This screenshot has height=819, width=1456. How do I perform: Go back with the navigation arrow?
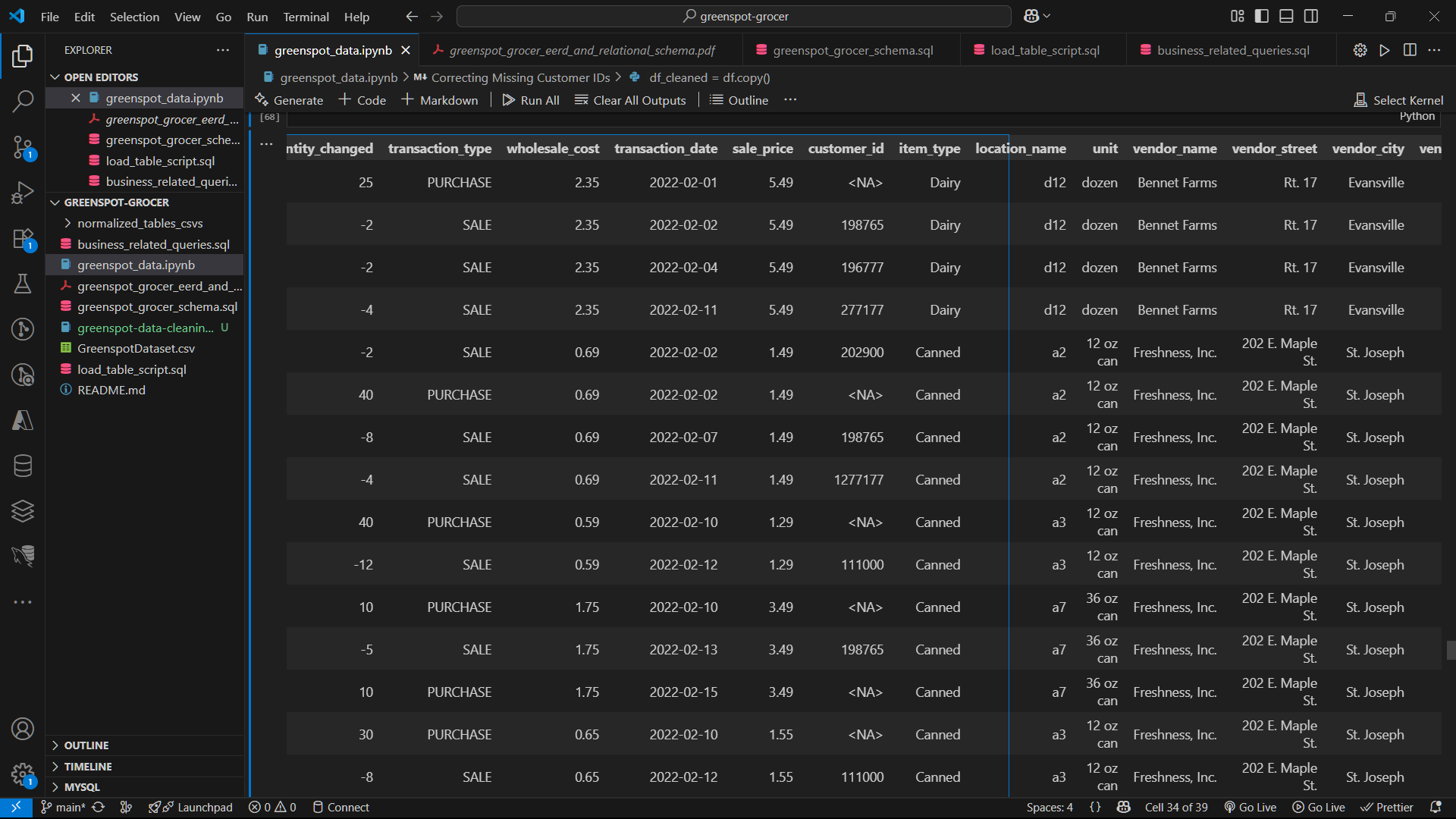click(x=412, y=16)
